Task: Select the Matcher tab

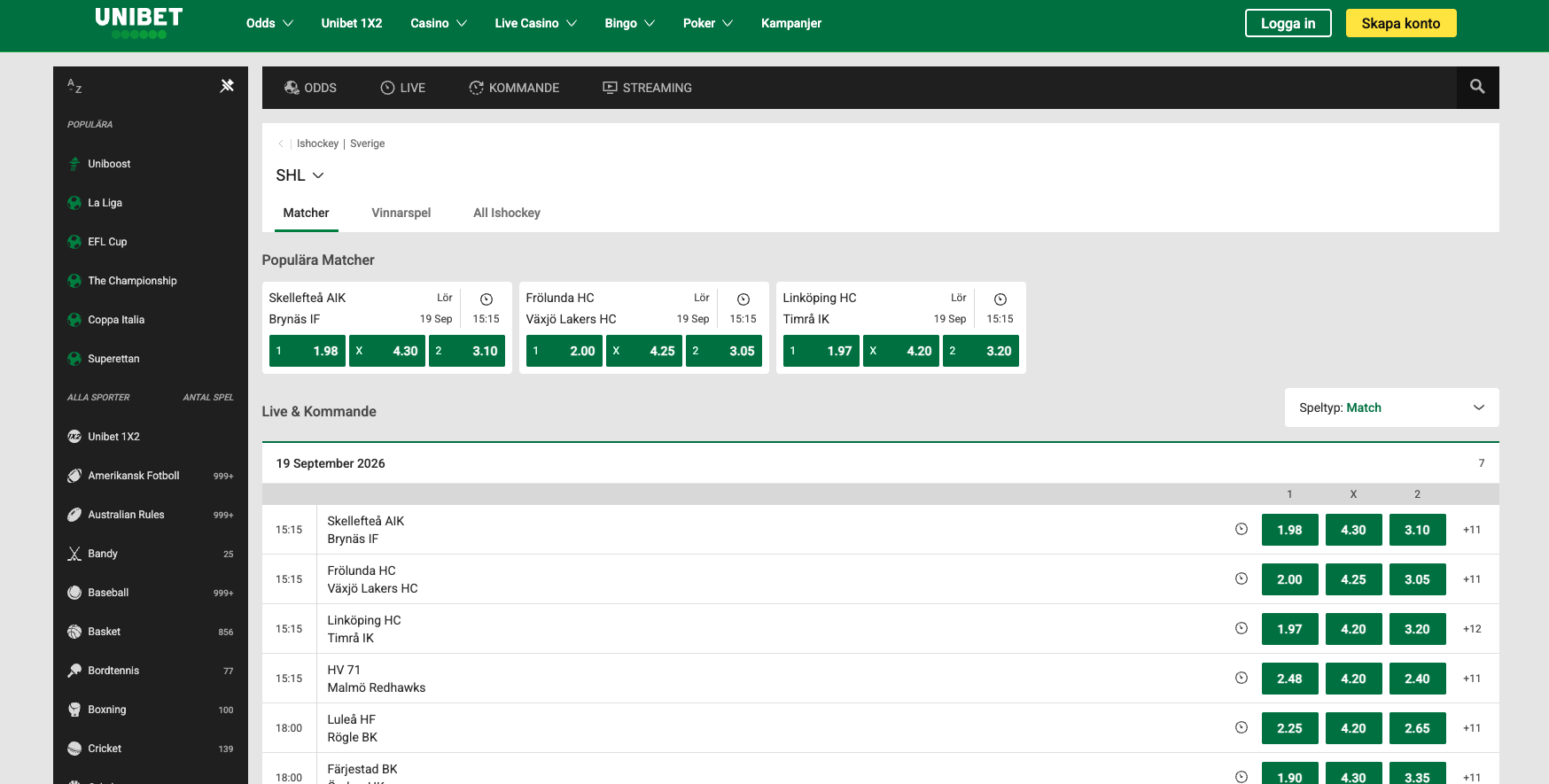Action: click(x=306, y=213)
